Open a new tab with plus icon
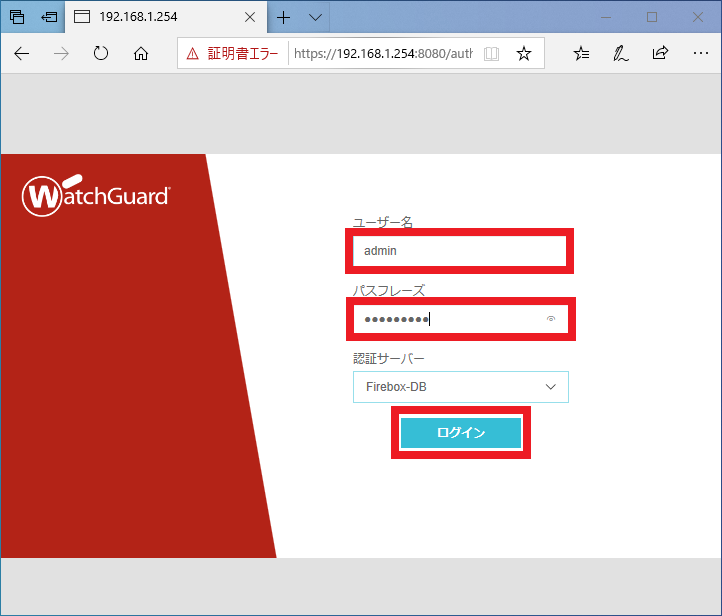 [x=284, y=17]
